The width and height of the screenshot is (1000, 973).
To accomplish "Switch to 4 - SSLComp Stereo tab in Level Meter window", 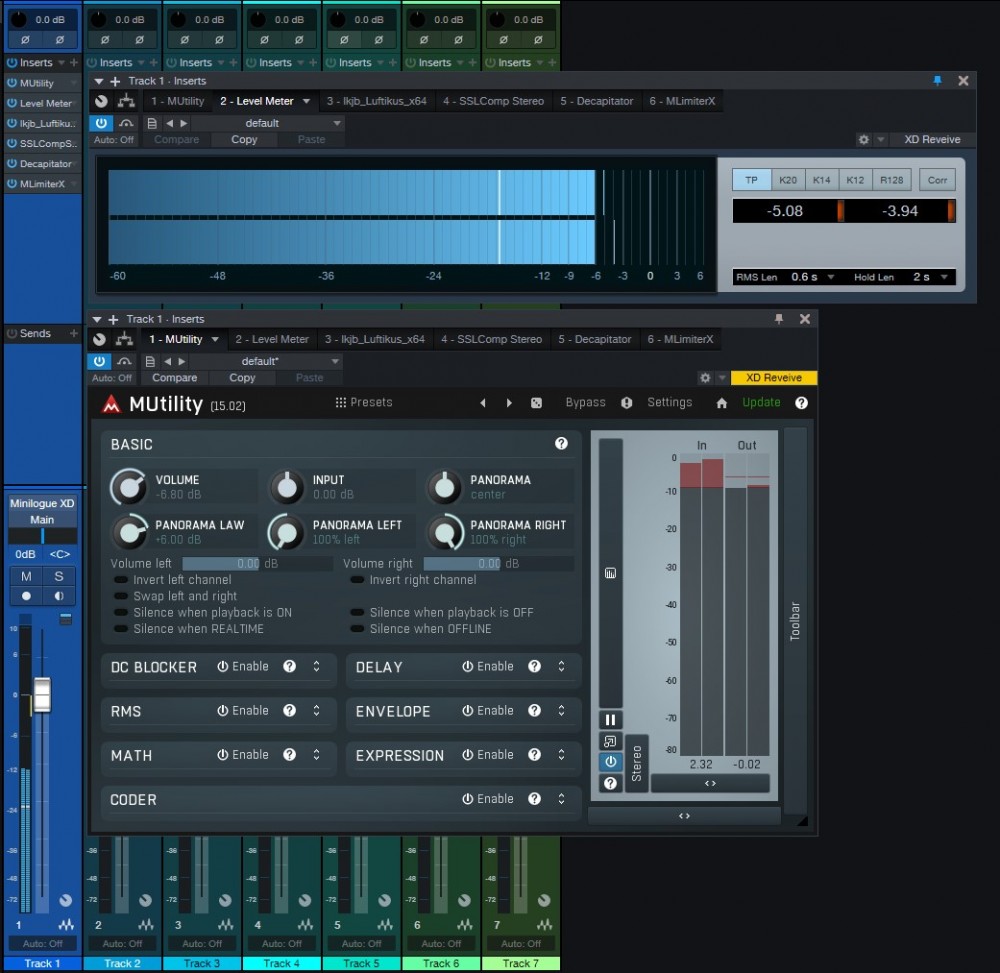I will [493, 101].
